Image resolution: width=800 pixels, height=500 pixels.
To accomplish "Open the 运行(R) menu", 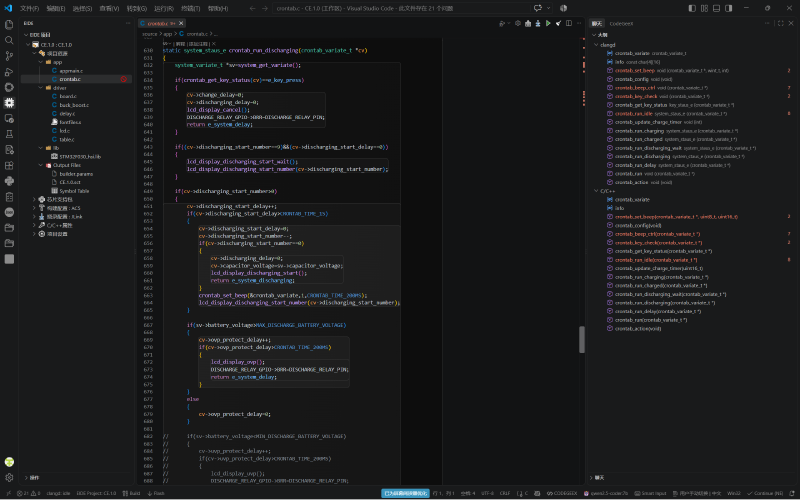I will (164, 9).
